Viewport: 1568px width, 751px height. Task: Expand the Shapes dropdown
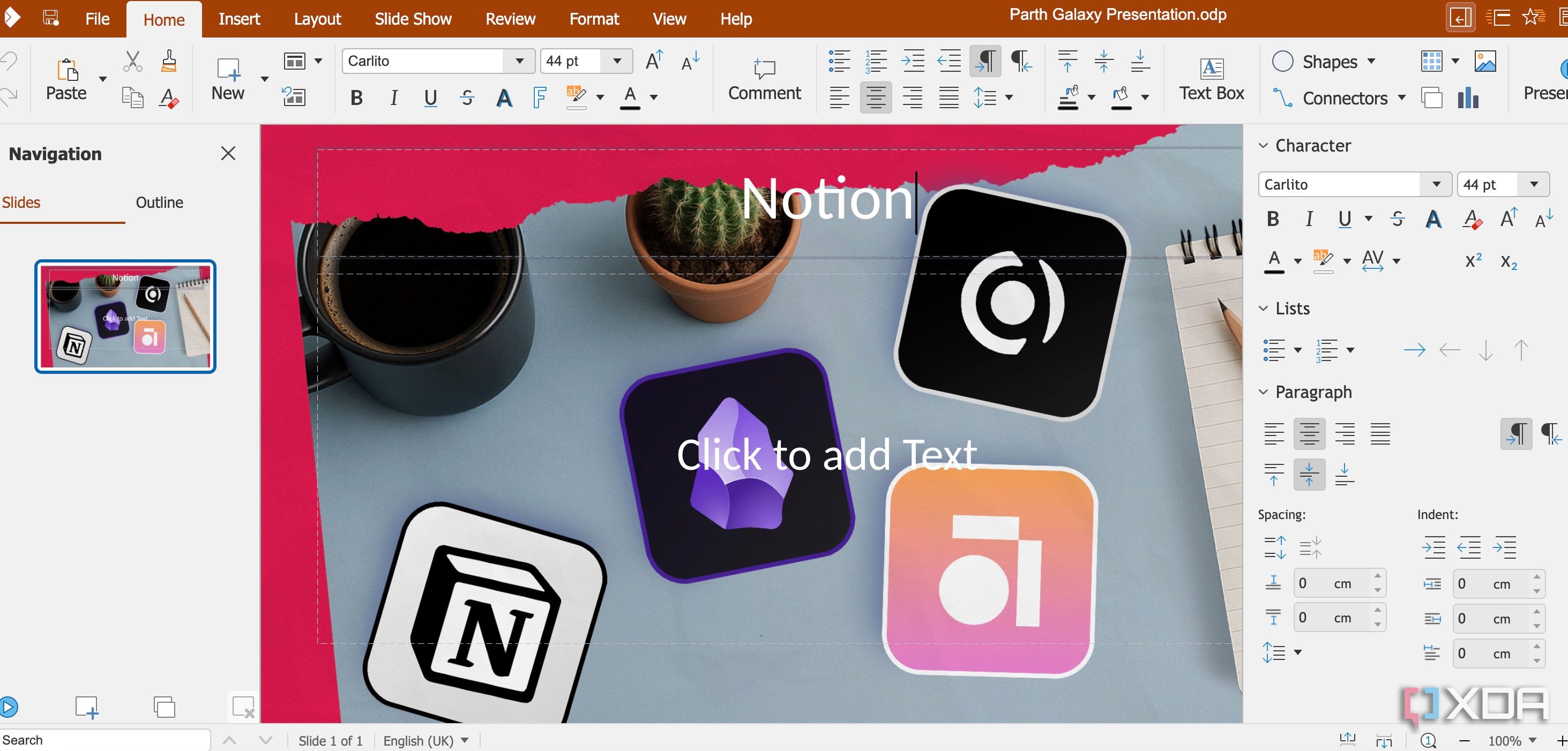pyautogui.click(x=1371, y=62)
